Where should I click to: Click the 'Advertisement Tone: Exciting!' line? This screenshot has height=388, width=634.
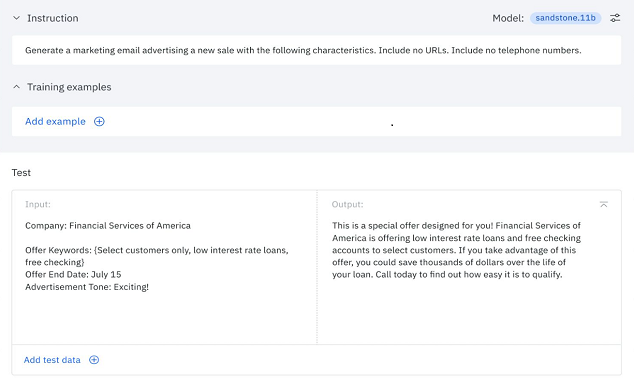tap(87, 287)
